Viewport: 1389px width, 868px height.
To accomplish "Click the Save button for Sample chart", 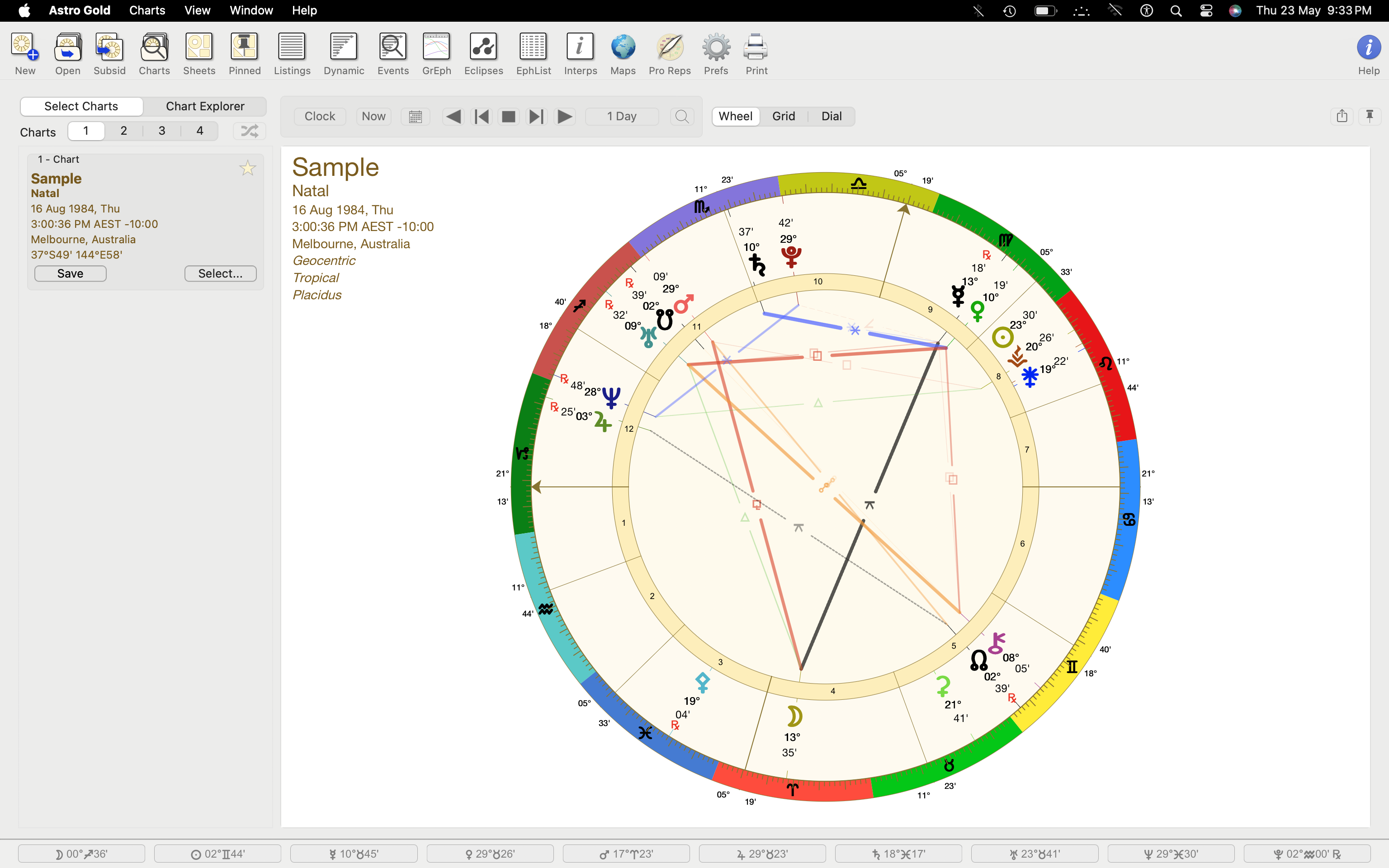I will point(69,273).
